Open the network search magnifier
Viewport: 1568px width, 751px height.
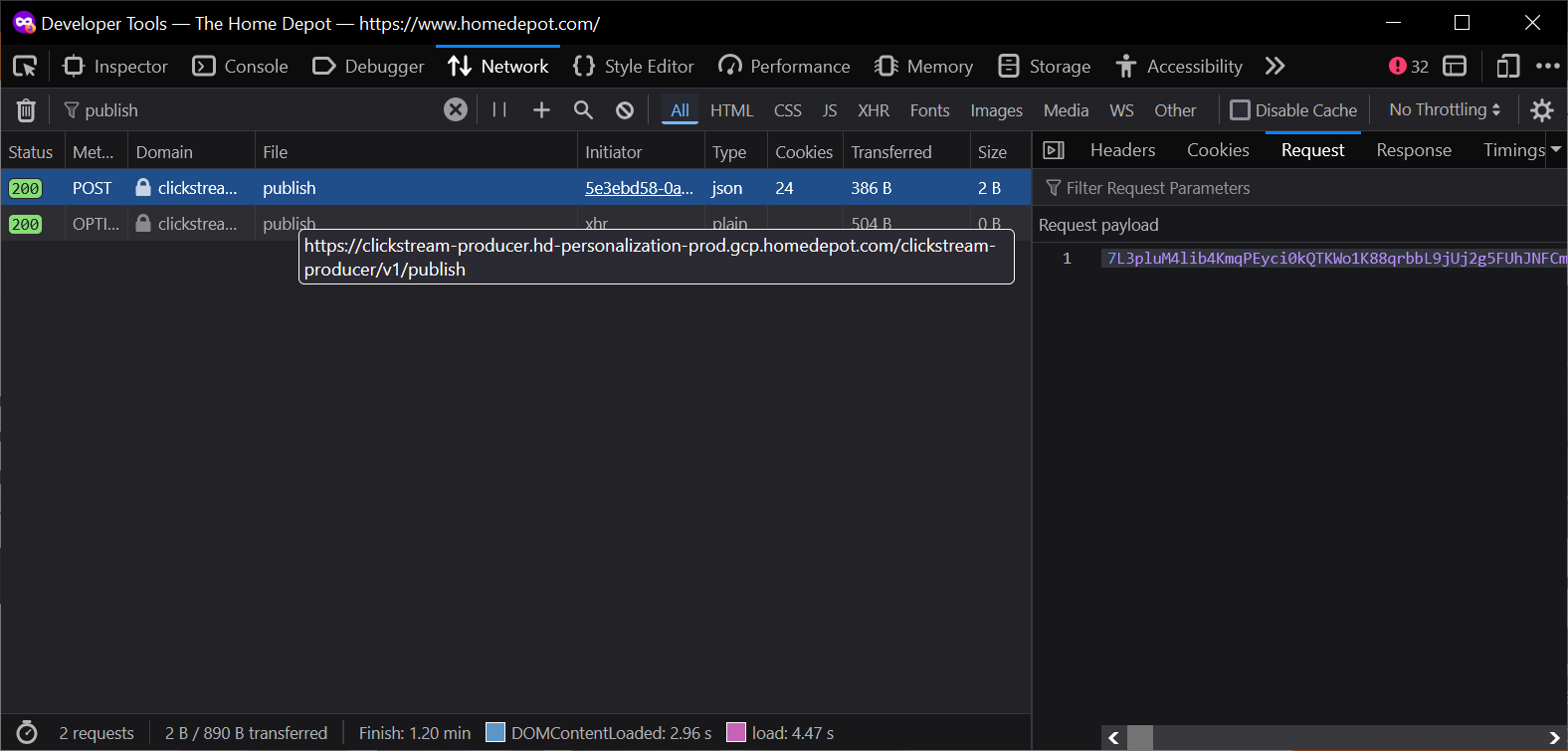[584, 110]
